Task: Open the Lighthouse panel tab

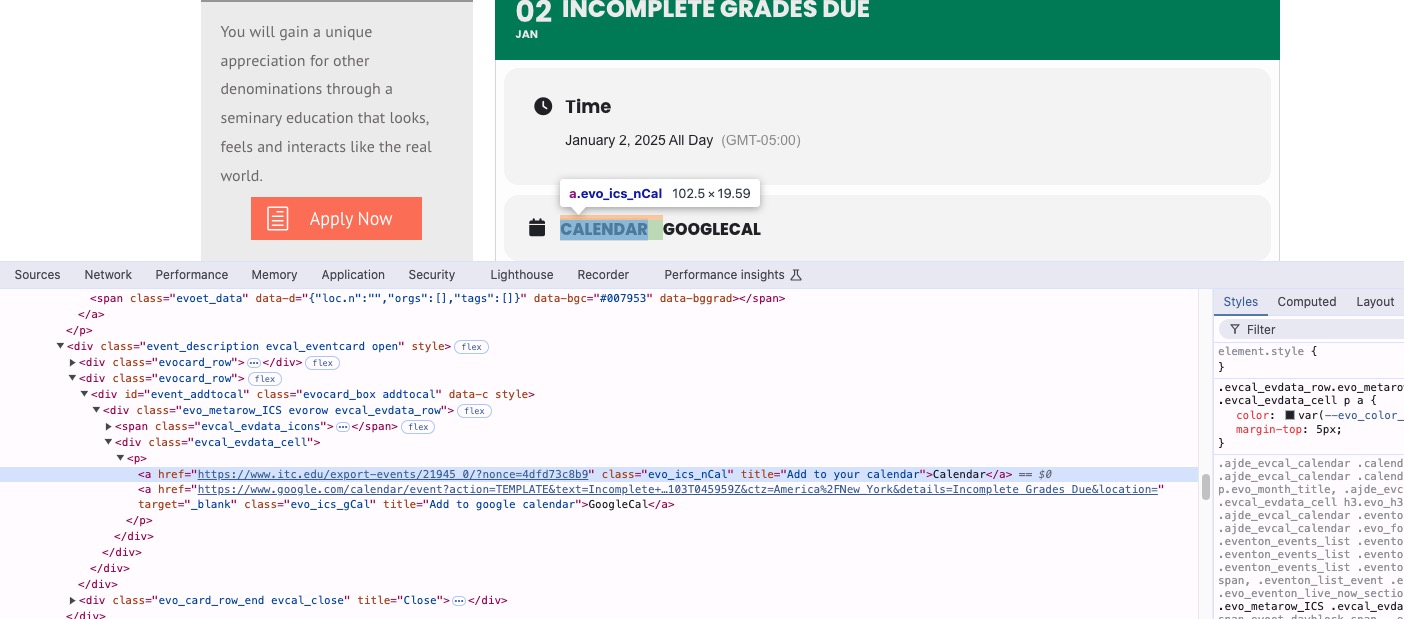Action: click(521, 275)
